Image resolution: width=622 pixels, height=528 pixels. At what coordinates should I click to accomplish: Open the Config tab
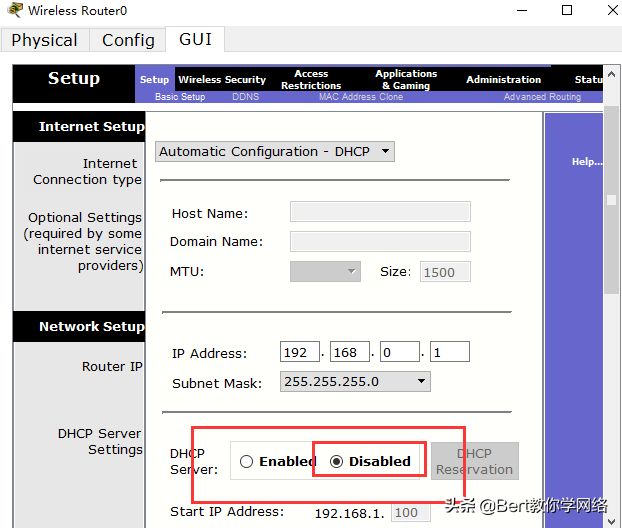(x=128, y=40)
